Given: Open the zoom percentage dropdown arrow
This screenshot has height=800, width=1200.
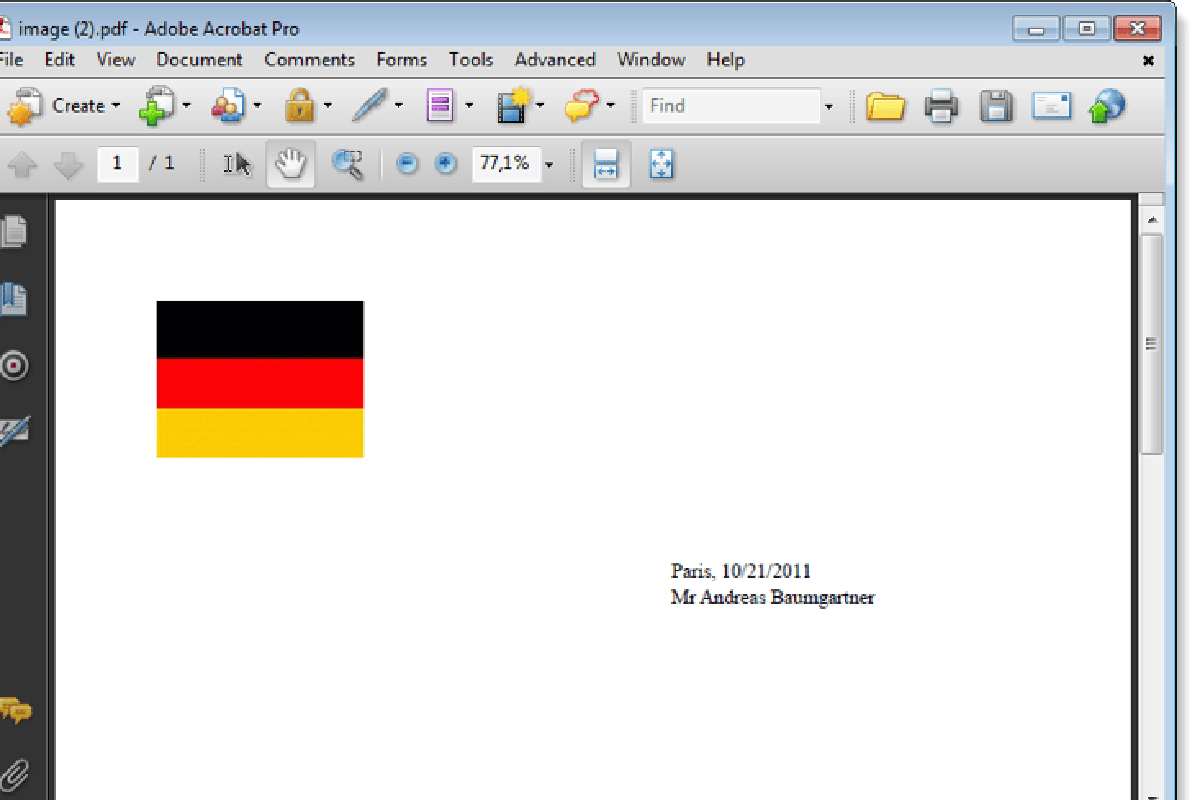Looking at the screenshot, I should point(549,165).
